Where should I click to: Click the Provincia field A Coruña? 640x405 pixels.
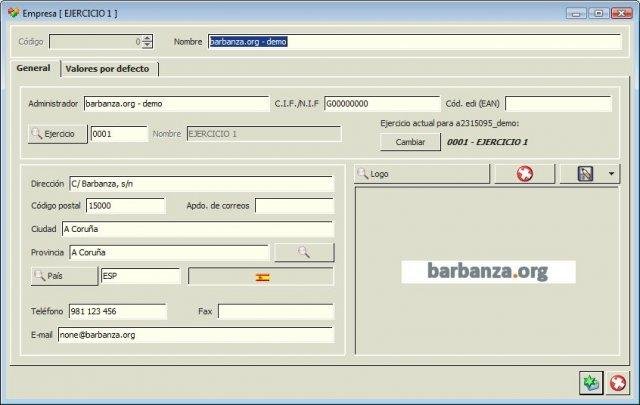[169, 253]
